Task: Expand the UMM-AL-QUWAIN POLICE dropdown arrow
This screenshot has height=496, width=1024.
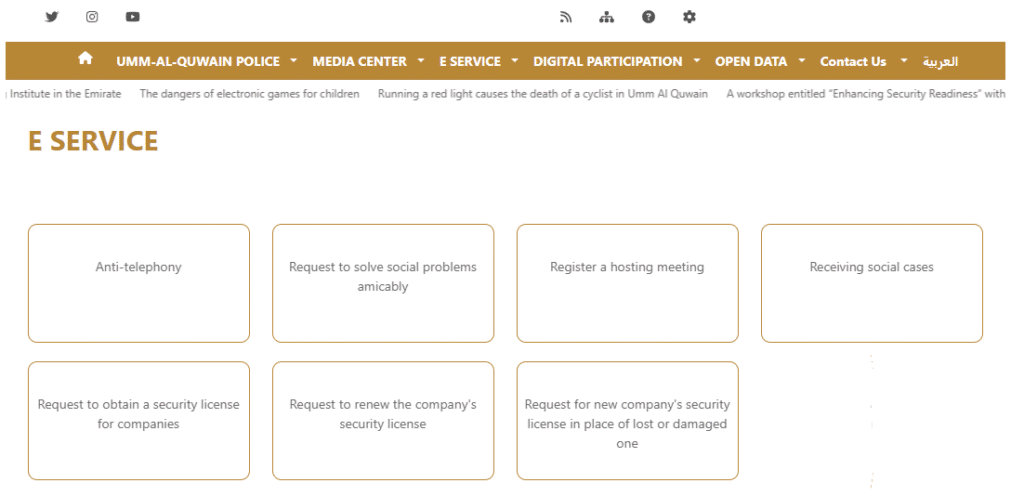Action: (293, 61)
